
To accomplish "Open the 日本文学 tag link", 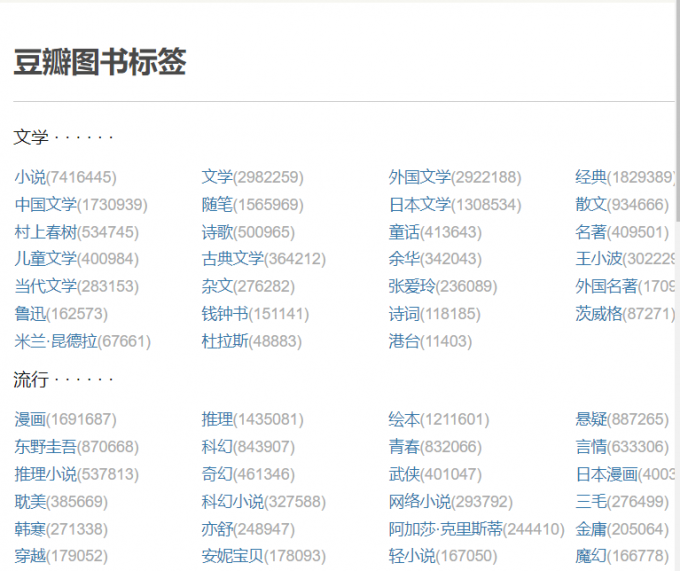I will pyautogui.click(x=419, y=204).
